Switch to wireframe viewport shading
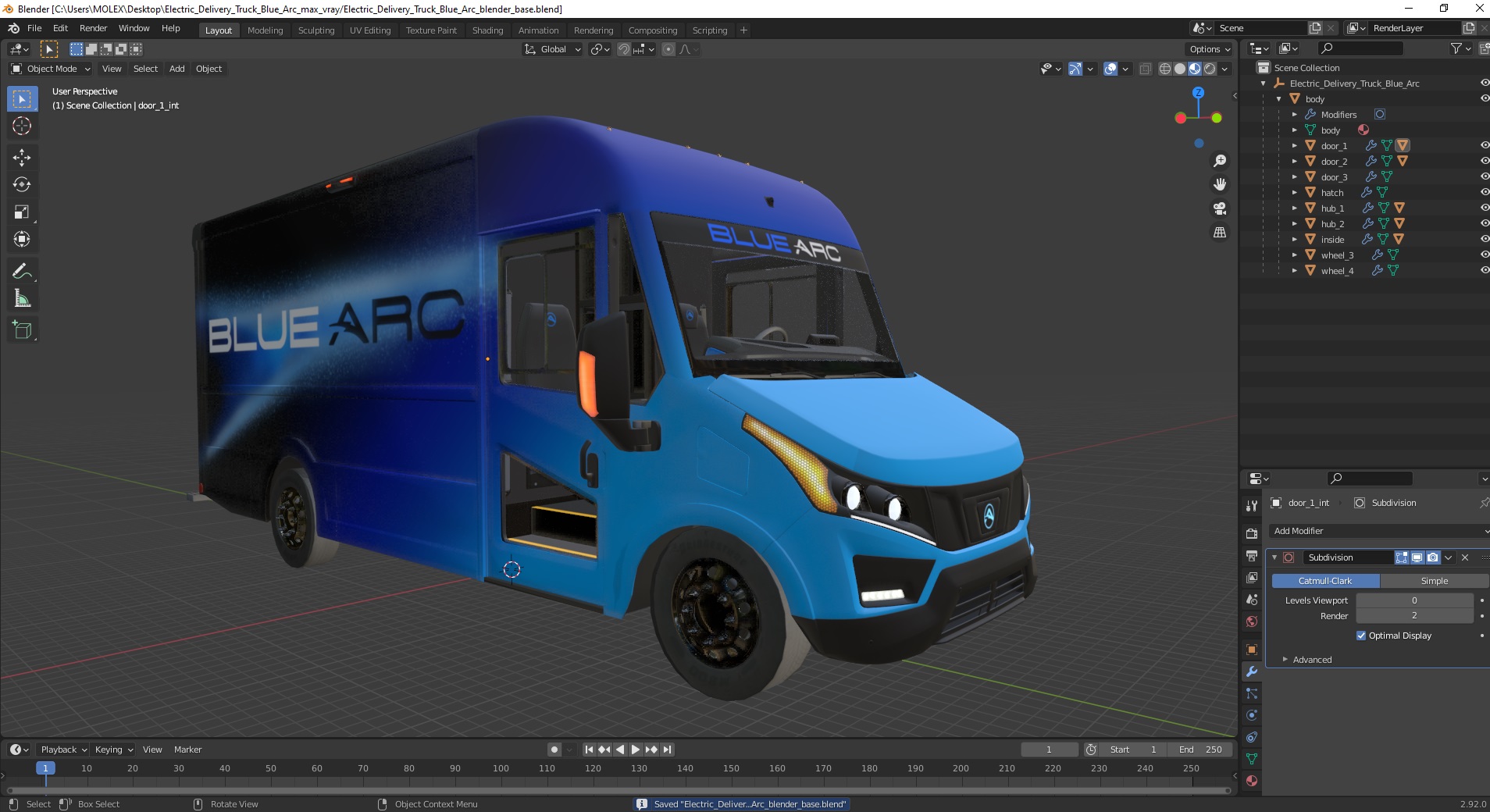This screenshot has width=1490, height=812. (x=1165, y=69)
